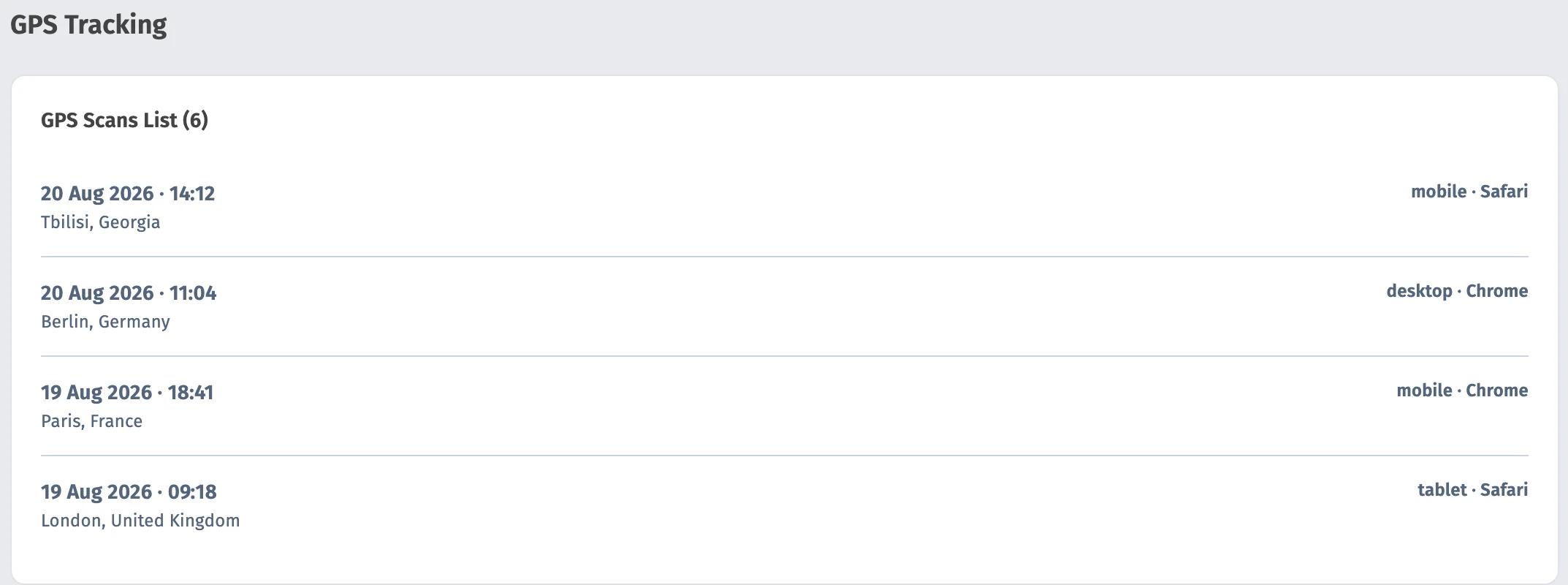
Task: Click the GPS Scans List (6) heading
Action: [x=124, y=120]
